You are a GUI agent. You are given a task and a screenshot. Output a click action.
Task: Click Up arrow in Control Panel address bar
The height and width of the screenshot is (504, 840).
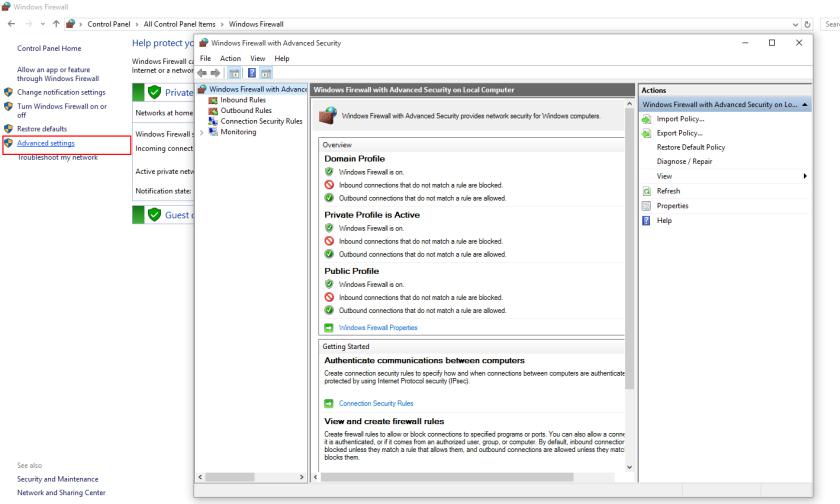[56, 24]
